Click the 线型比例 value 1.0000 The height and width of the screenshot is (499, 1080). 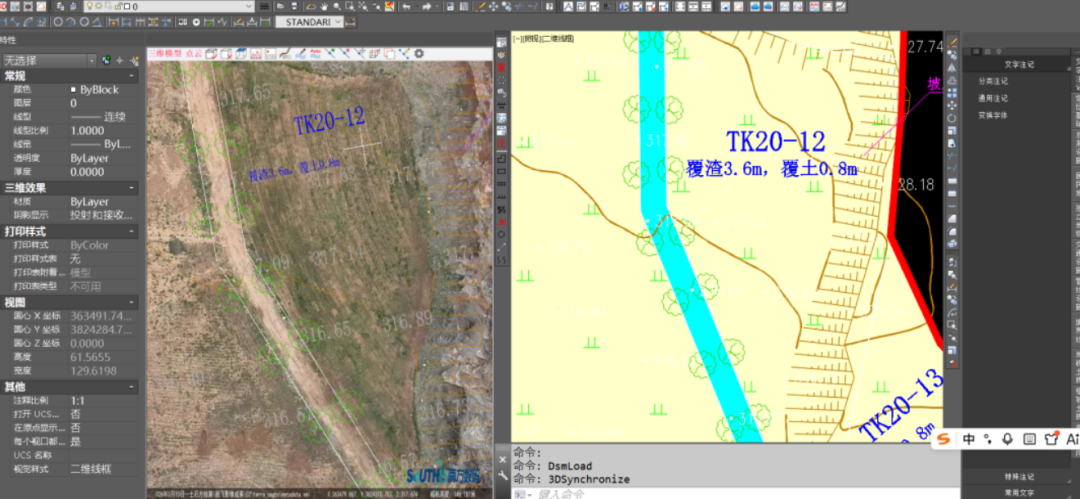coord(87,130)
